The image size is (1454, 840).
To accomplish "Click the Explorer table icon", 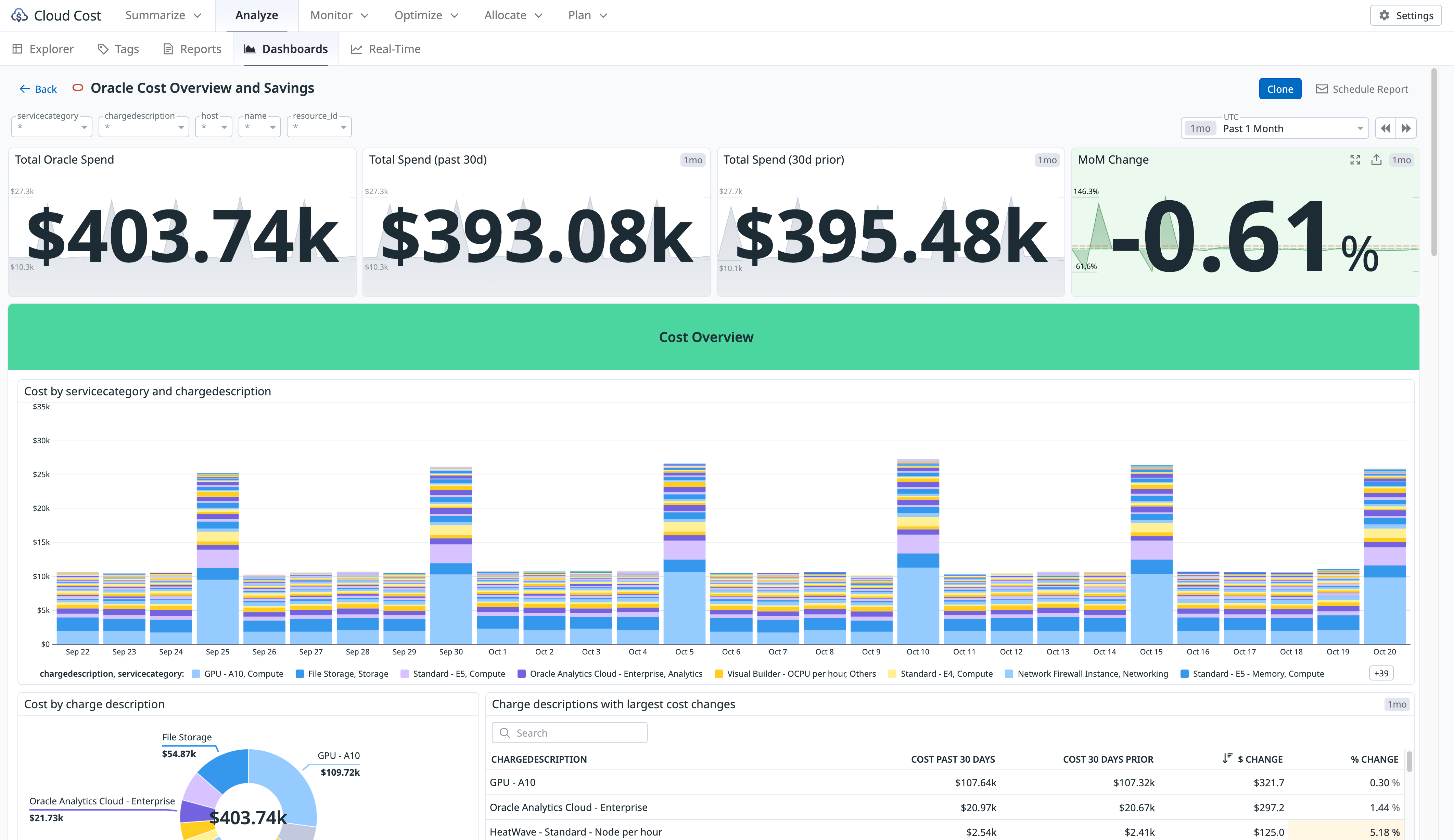I will pos(17,49).
